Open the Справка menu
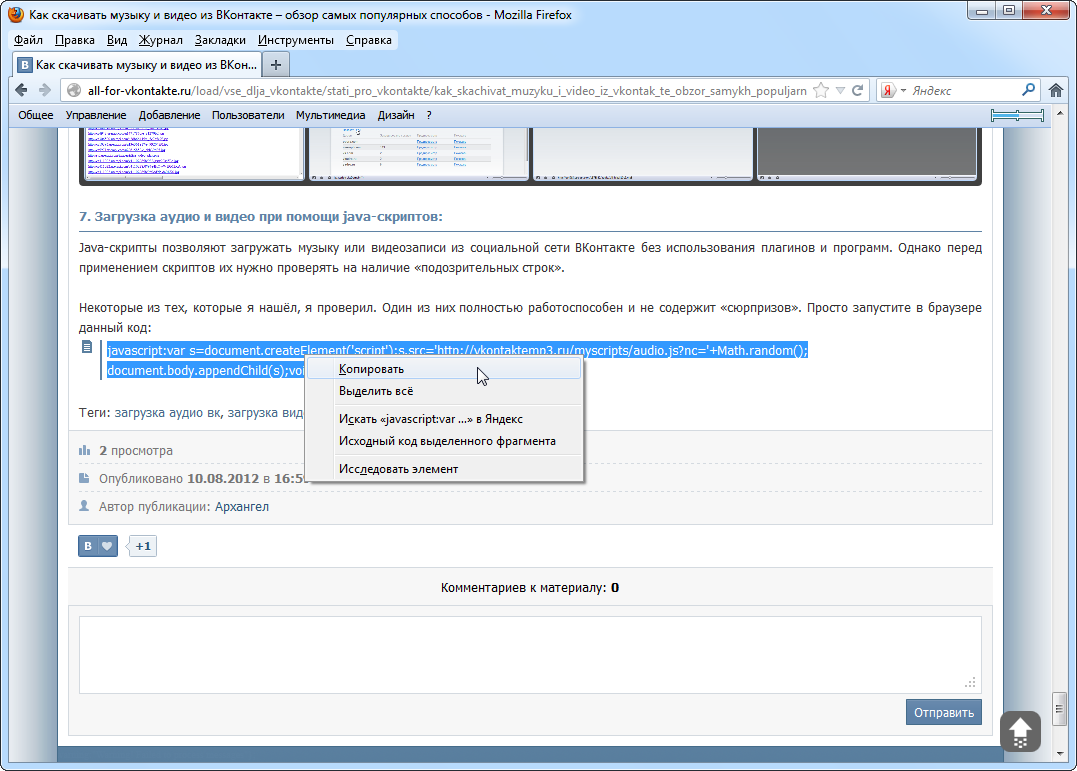 pyautogui.click(x=368, y=40)
